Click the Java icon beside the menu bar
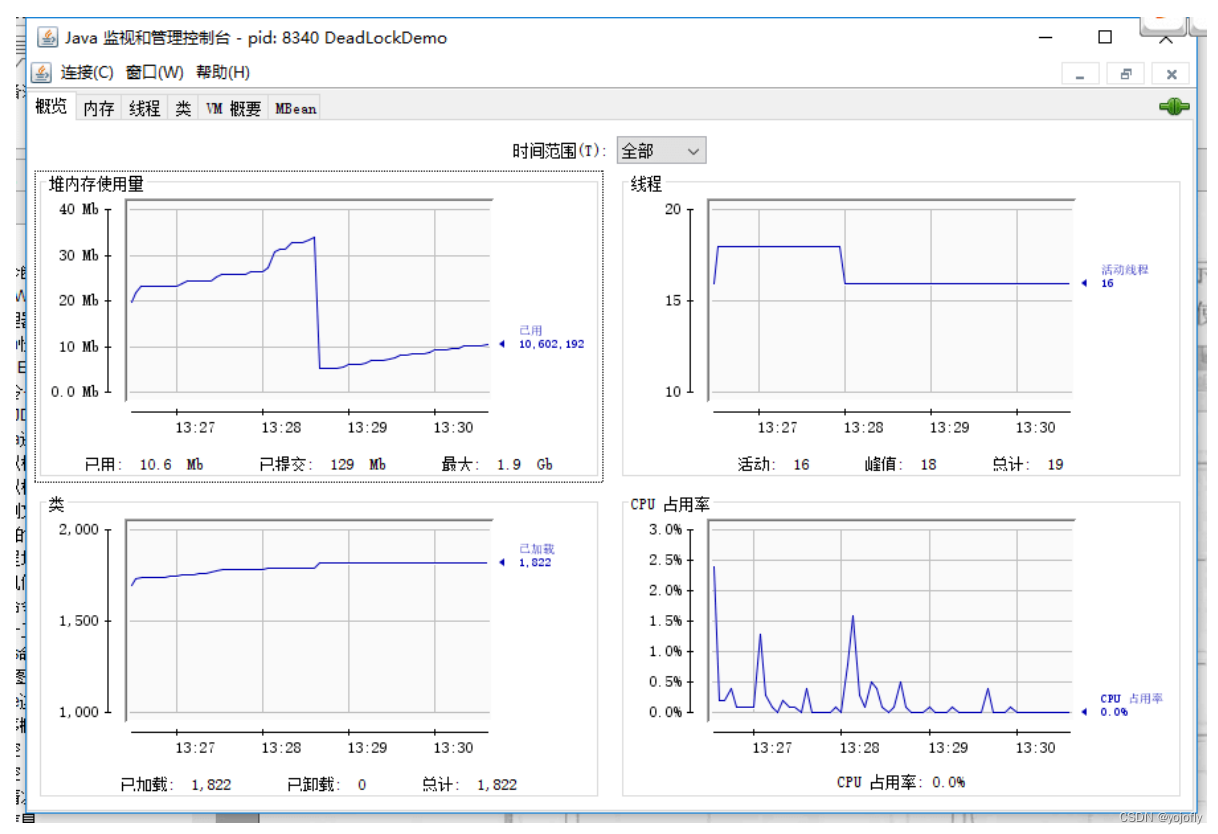The image size is (1218, 834). pos(41,73)
